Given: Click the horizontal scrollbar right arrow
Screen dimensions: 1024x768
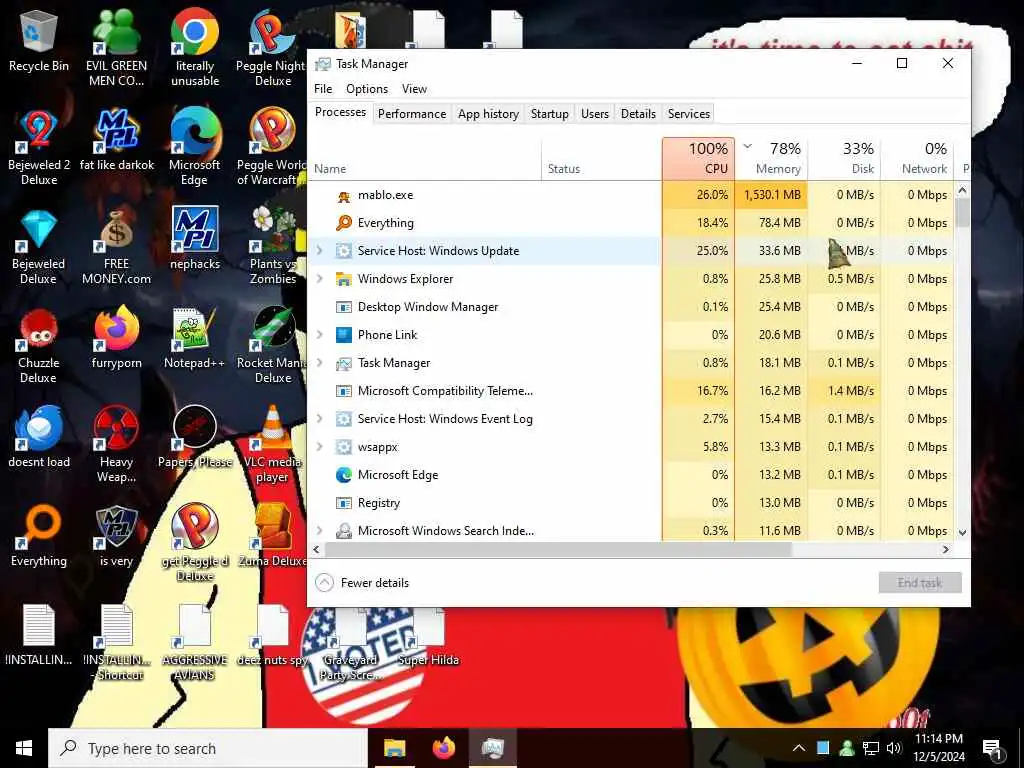Looking at the screenshot, I should pos(946,550).
